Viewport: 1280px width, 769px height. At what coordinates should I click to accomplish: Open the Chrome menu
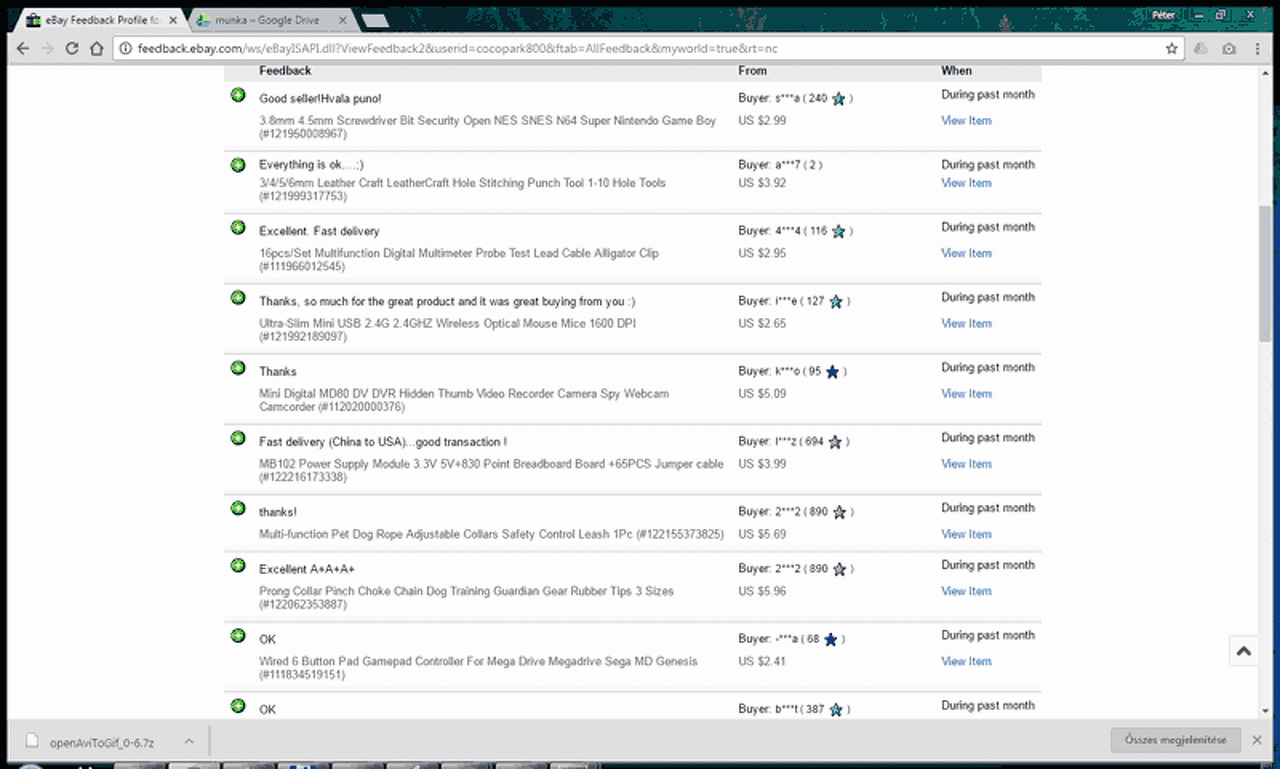coord(1258,48)
